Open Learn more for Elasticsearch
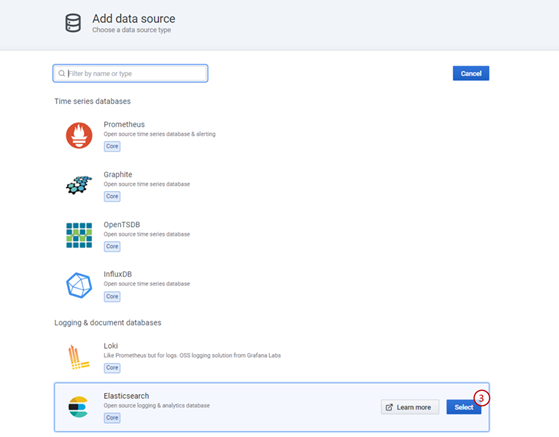559x437 pixels. pos(410,407)
